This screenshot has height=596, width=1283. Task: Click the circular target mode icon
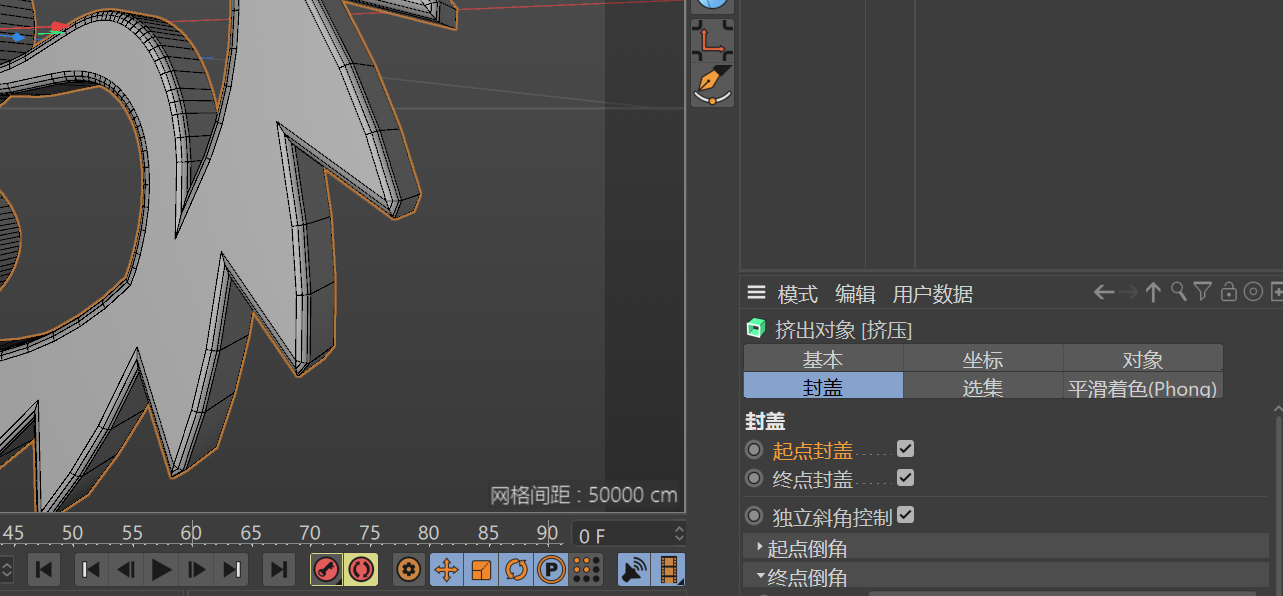point(1253,292)
